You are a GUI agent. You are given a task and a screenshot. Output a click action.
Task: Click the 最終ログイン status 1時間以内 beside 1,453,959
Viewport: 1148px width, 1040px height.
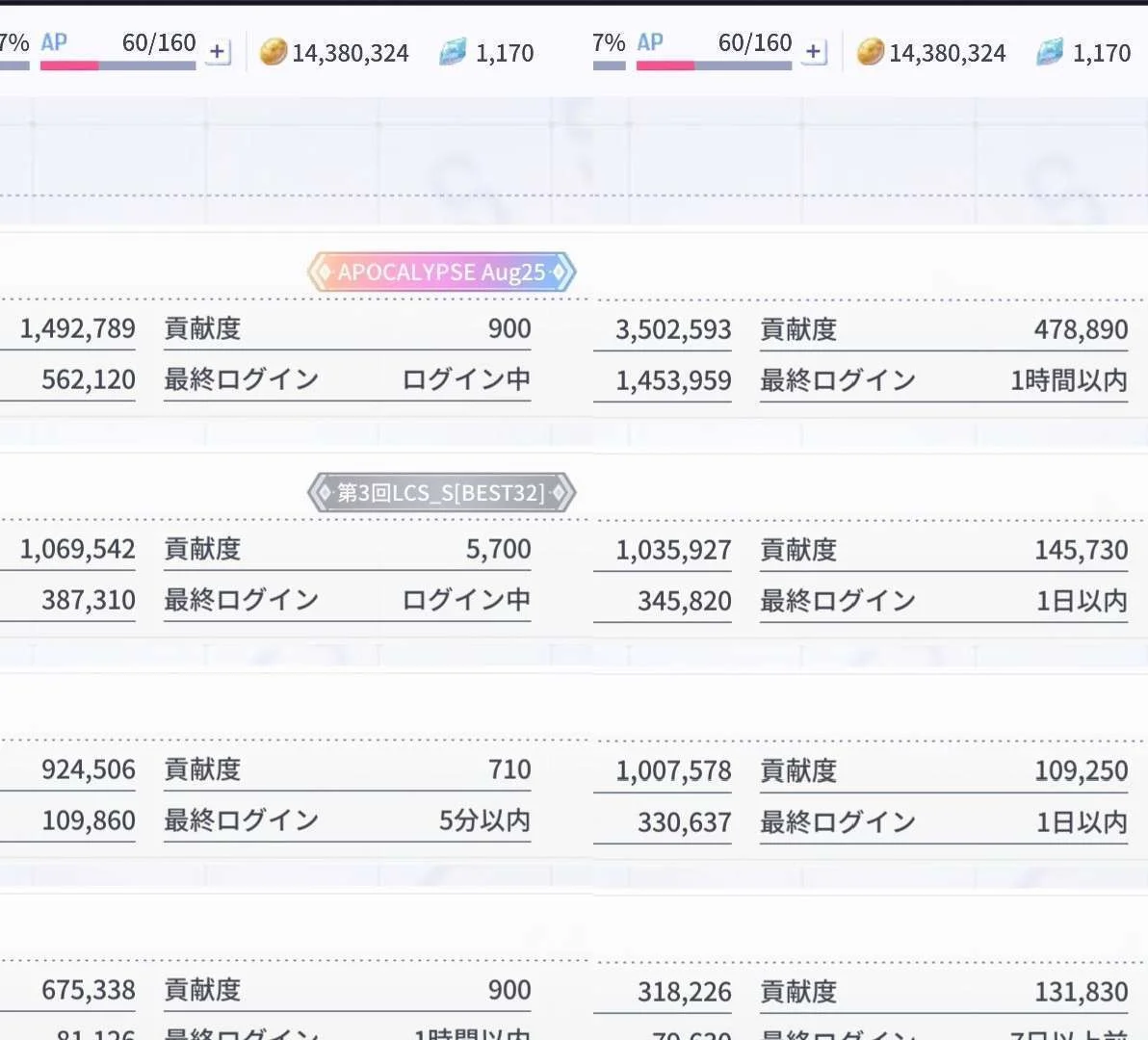tap(1068, 380)
